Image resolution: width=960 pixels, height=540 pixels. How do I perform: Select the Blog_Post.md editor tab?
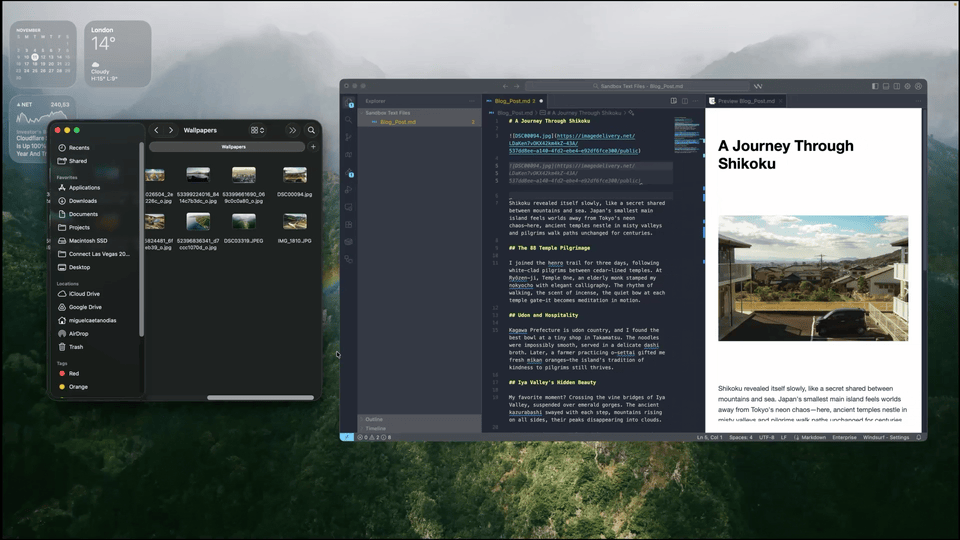click(x=514, y=101)
